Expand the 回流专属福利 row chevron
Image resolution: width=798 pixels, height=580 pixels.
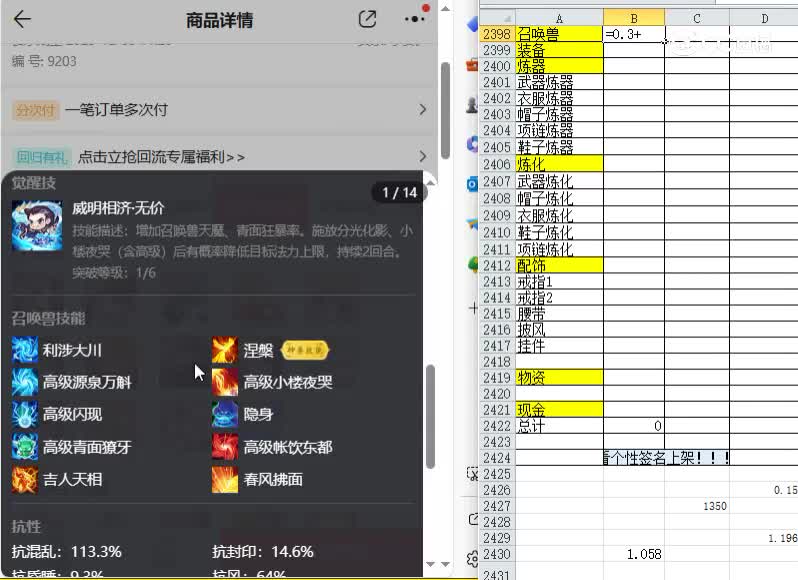tap(422, 156)
